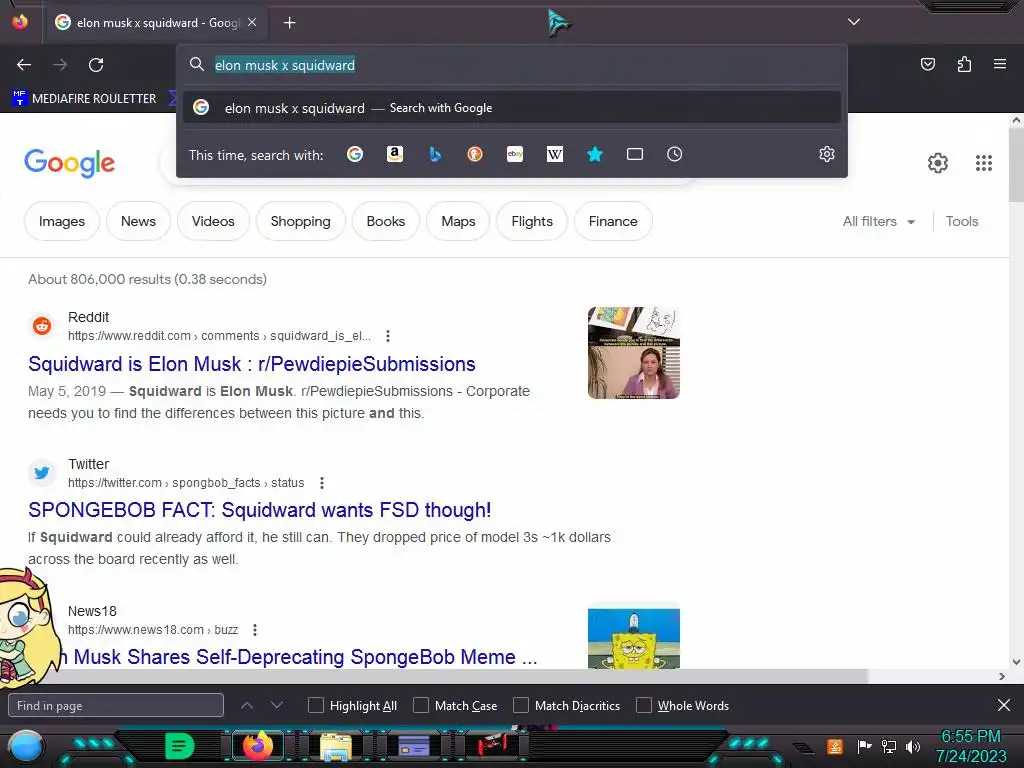
Task: Click the SpongeBob thumbnail on News18 result
Action: click(633, 638)
